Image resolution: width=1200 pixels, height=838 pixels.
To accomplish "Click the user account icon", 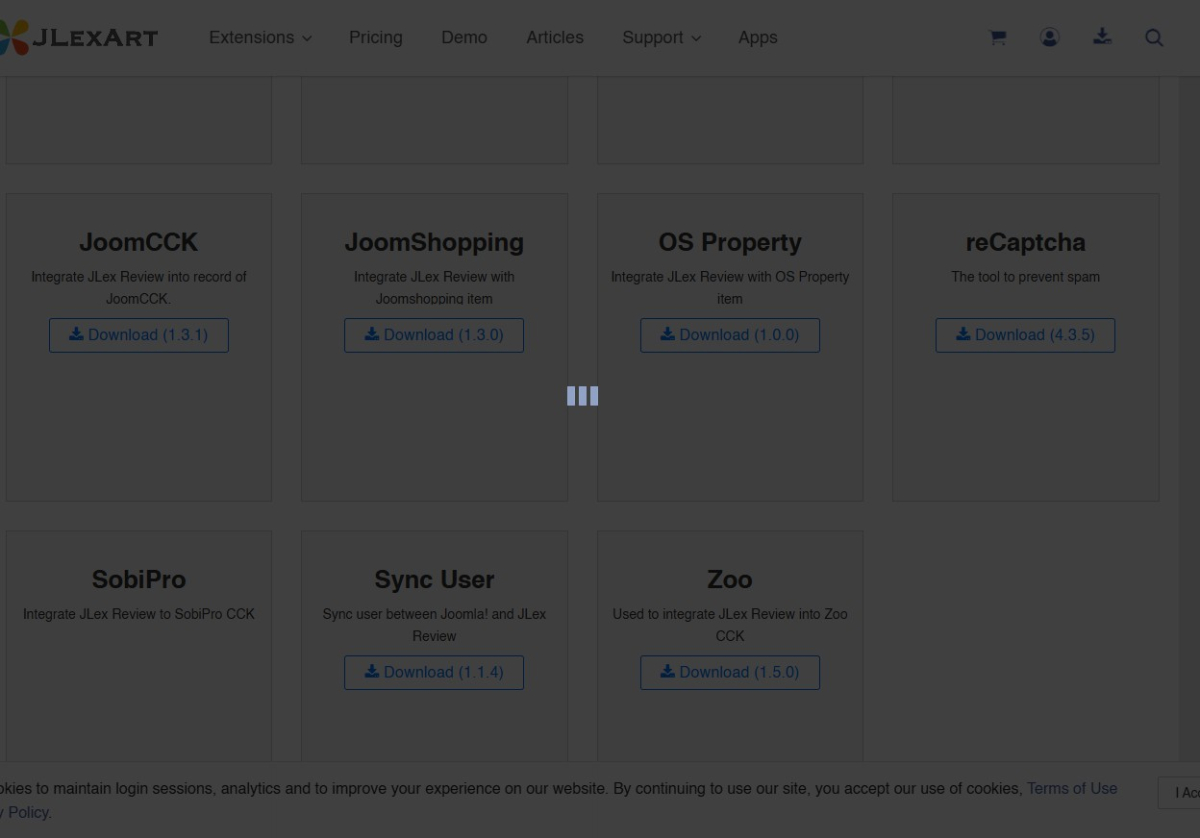I will [x=1049, y=38].
